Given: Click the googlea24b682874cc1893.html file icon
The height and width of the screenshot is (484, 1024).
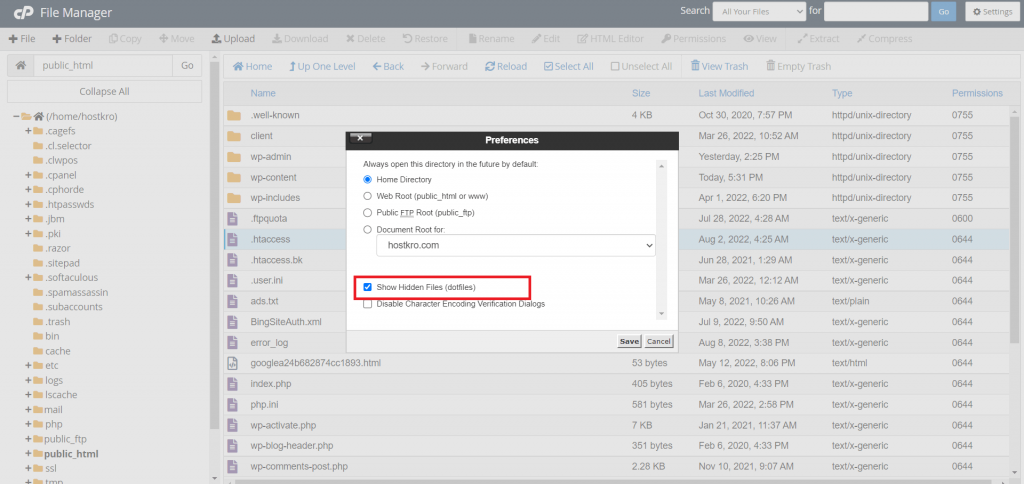Looking at the screenshot, I should (232, 363).
